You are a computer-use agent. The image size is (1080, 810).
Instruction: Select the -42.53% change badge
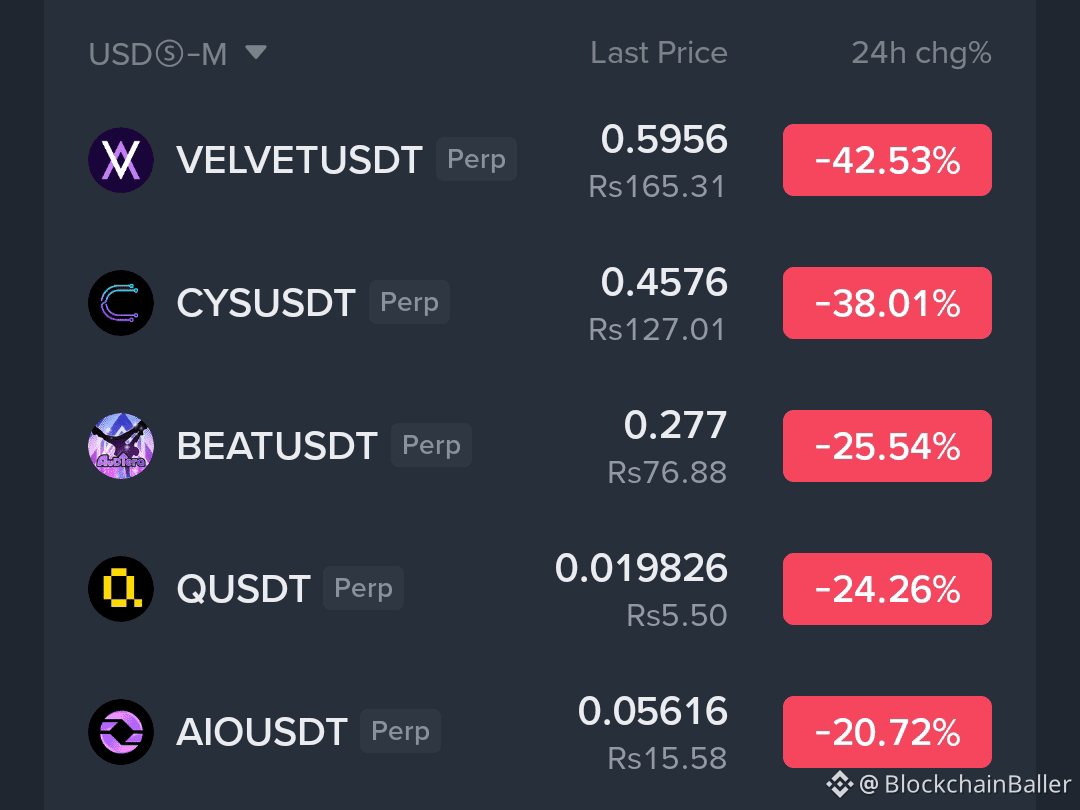click(887, 160)
